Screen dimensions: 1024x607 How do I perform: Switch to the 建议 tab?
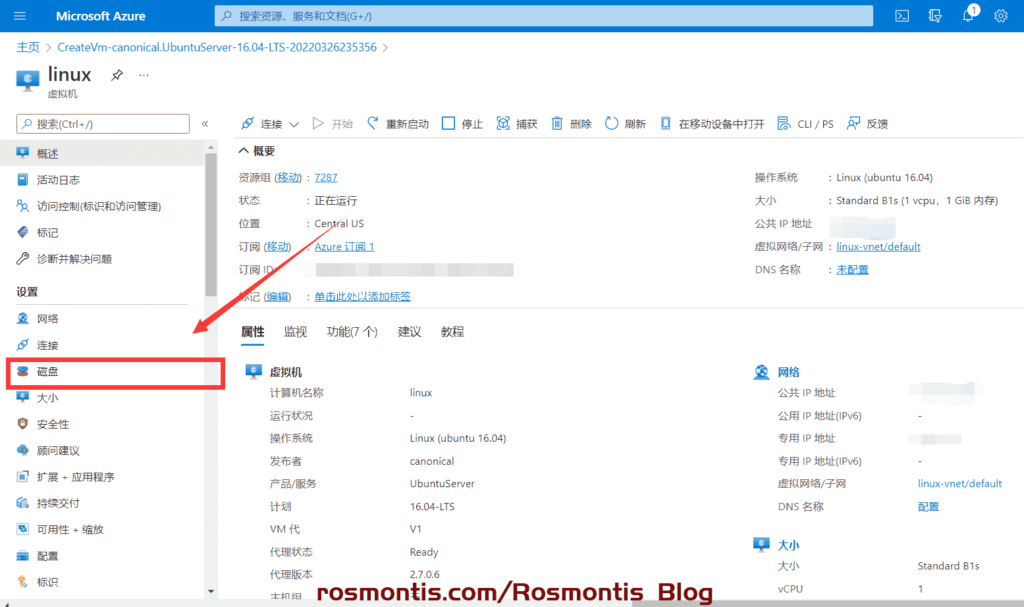[x=409, y=332]
